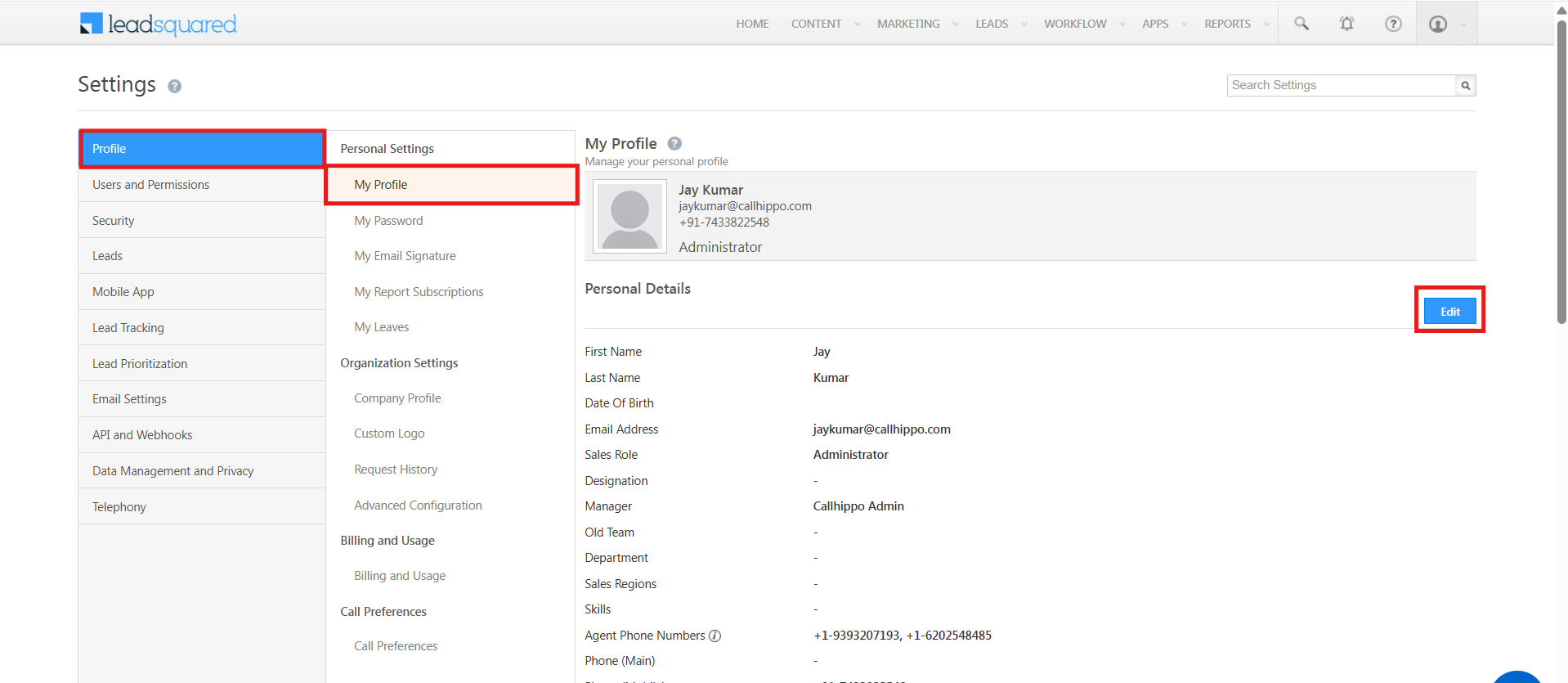This screenshot has width=1568, height=683.
Task: Go to HOME in the top menu
Action: coord(752,24)
